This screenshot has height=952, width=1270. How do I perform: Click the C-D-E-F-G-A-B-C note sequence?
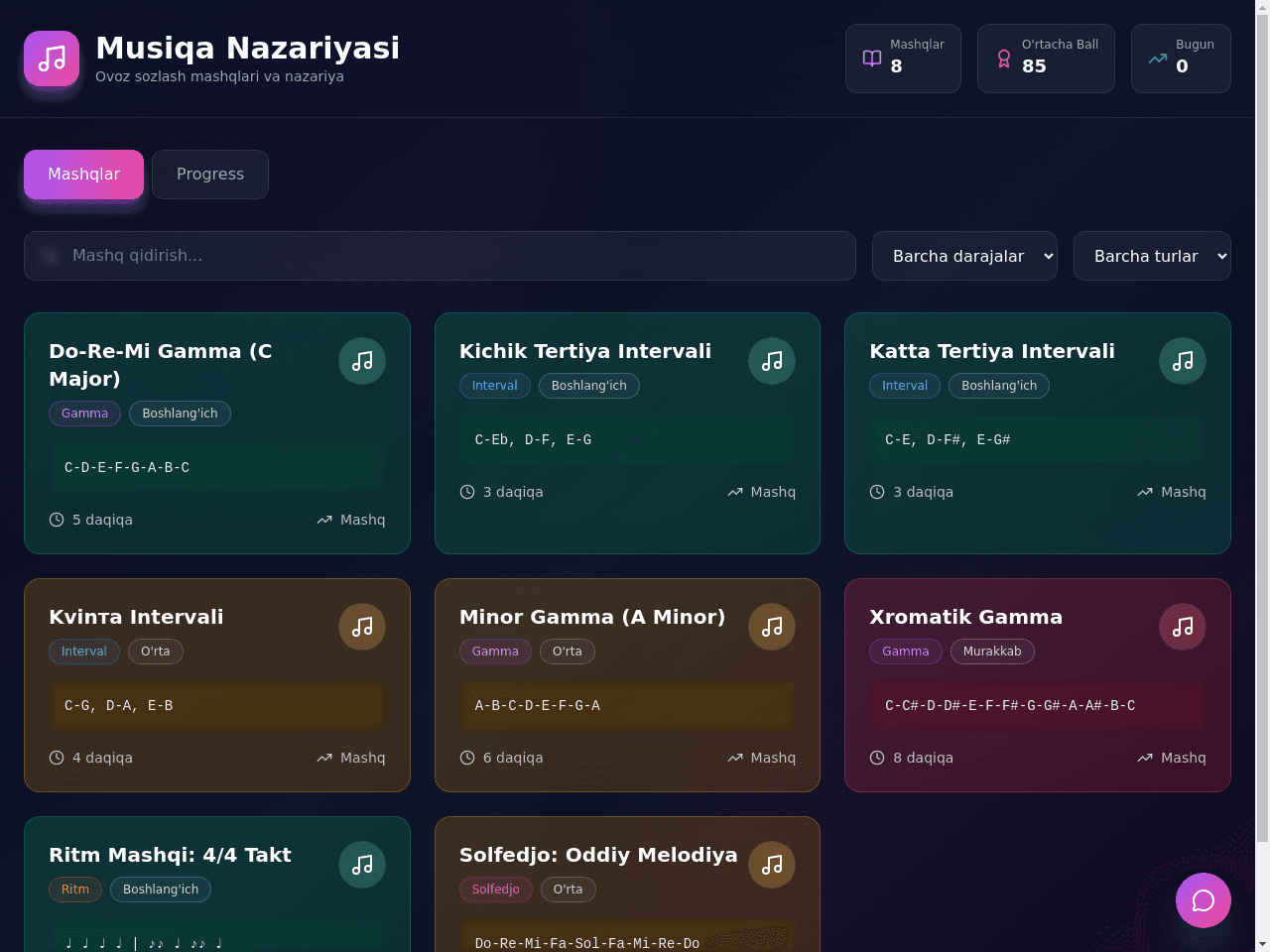pyautogui.click(x=127, y=467)
